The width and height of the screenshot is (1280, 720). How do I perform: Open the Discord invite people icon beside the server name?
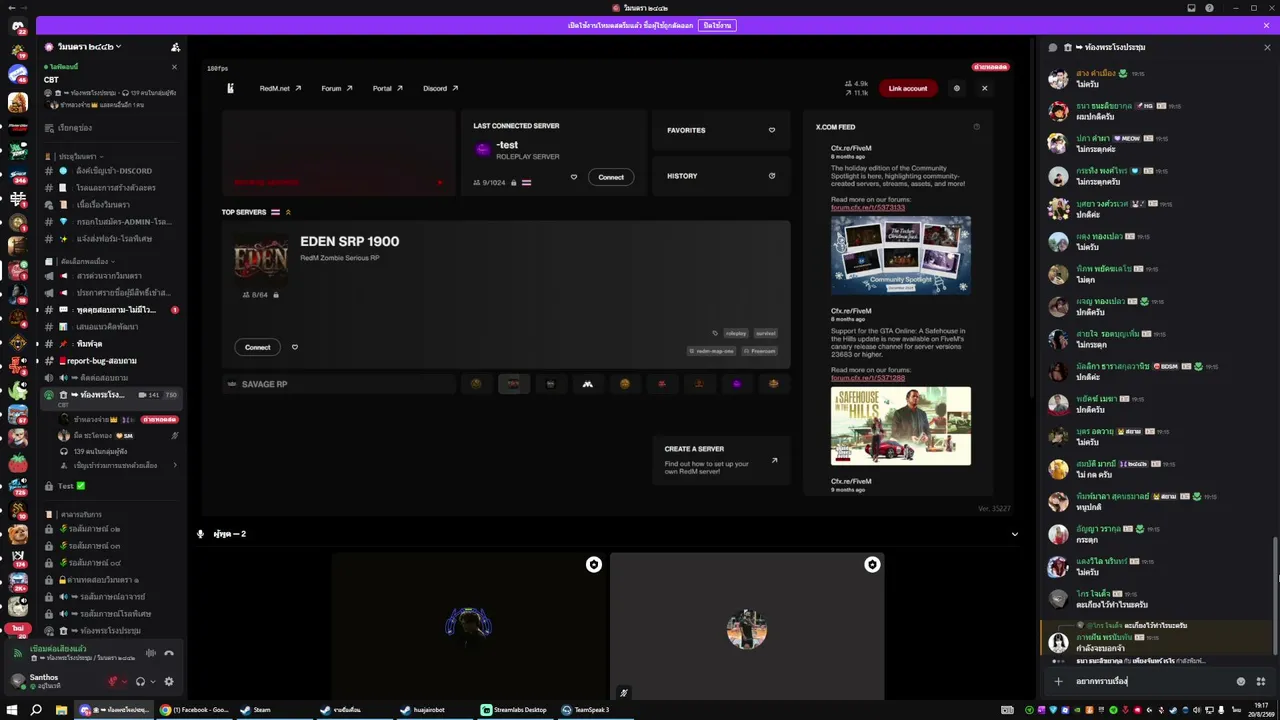[x=176, y=47]
